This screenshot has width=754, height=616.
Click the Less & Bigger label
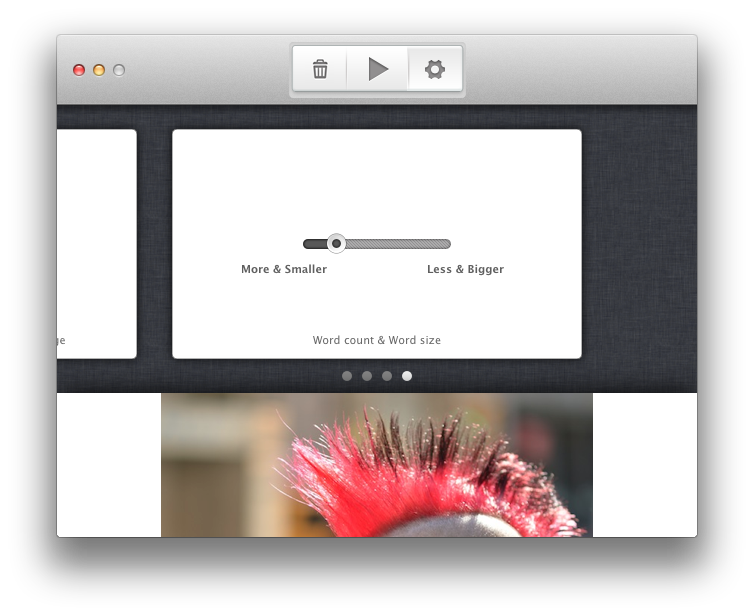pos(465,269)
